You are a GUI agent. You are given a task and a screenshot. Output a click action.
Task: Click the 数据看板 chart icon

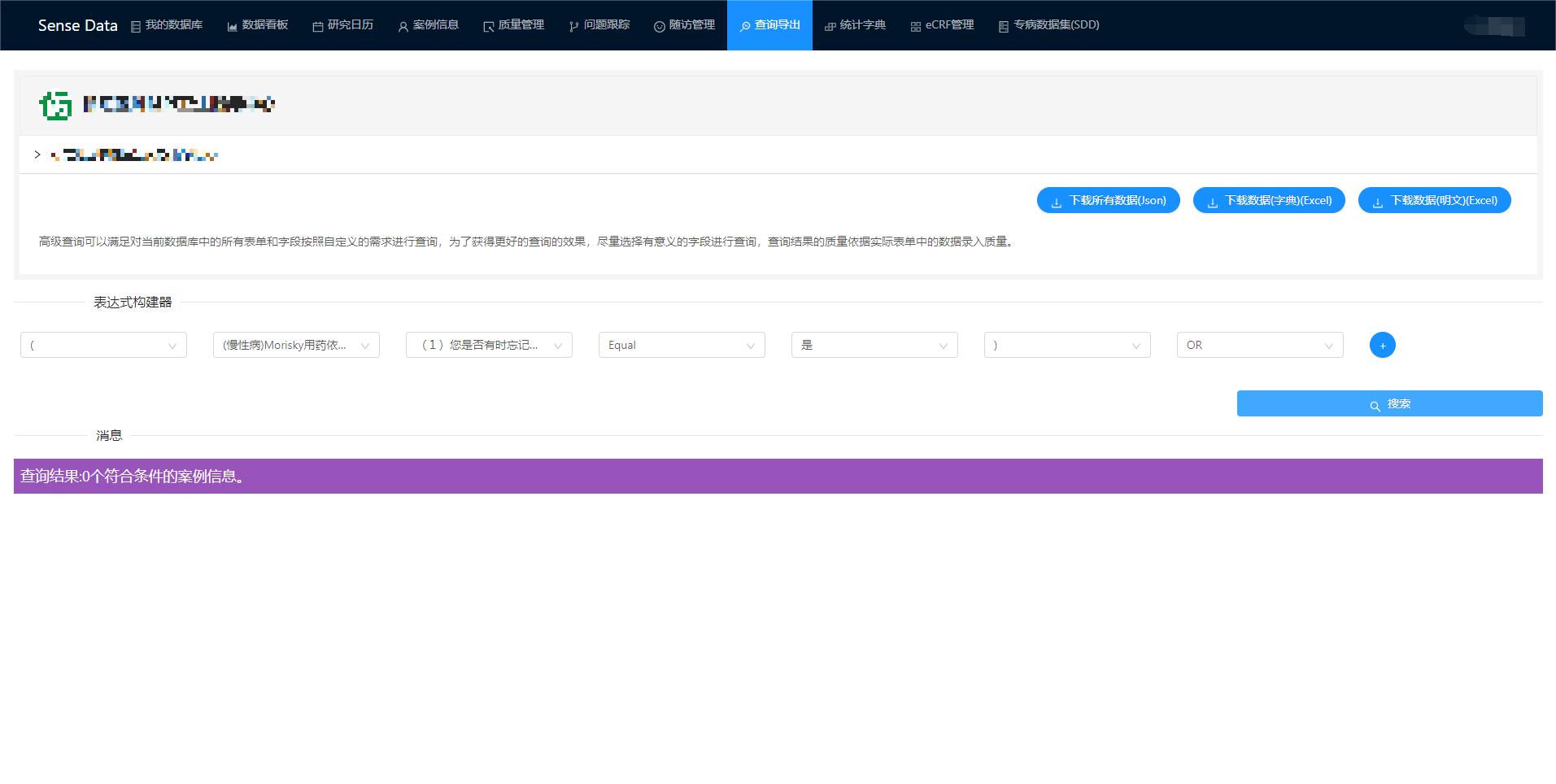[x=233, y=27]
